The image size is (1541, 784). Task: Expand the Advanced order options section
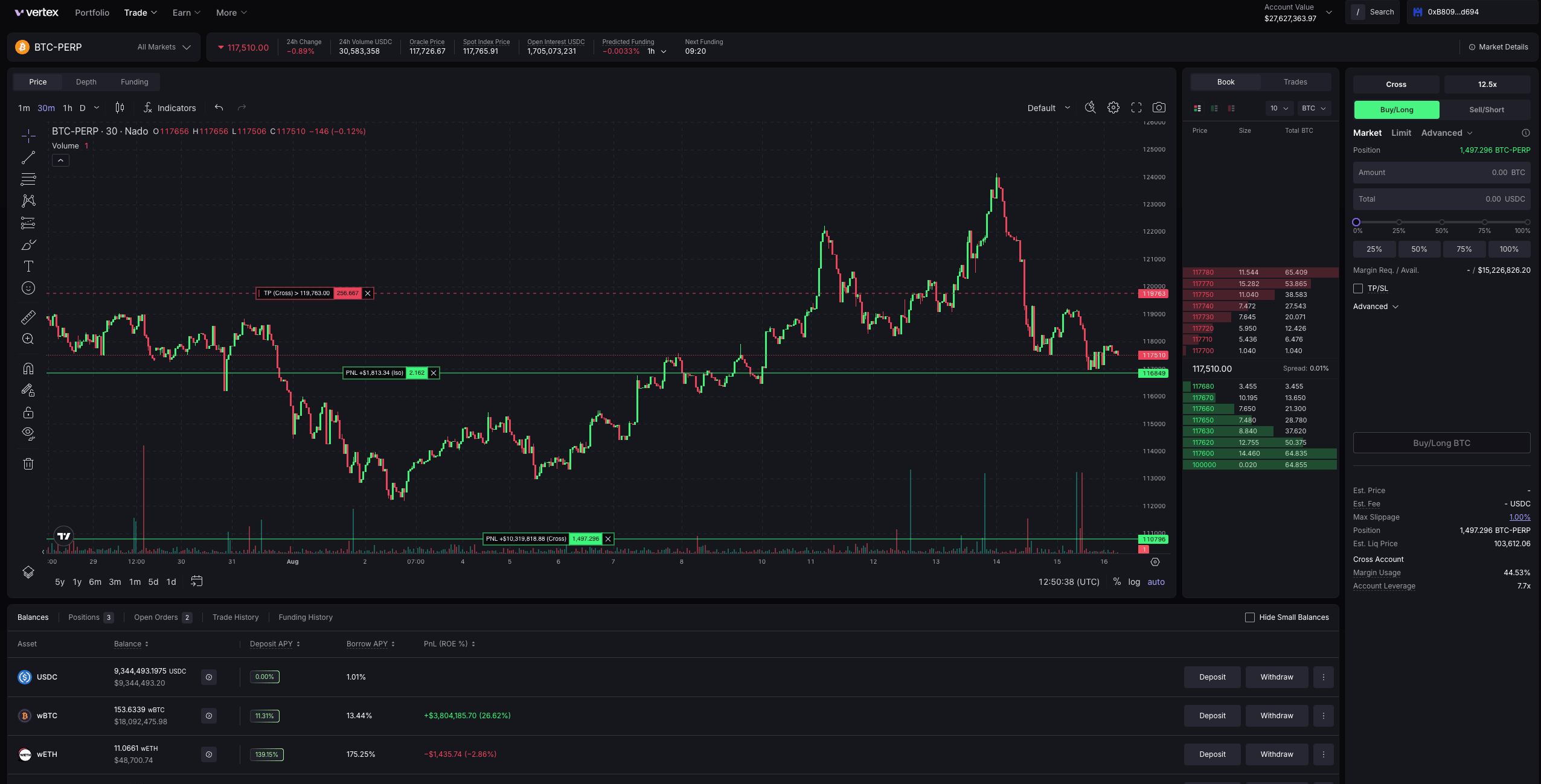pos(1376,307)
